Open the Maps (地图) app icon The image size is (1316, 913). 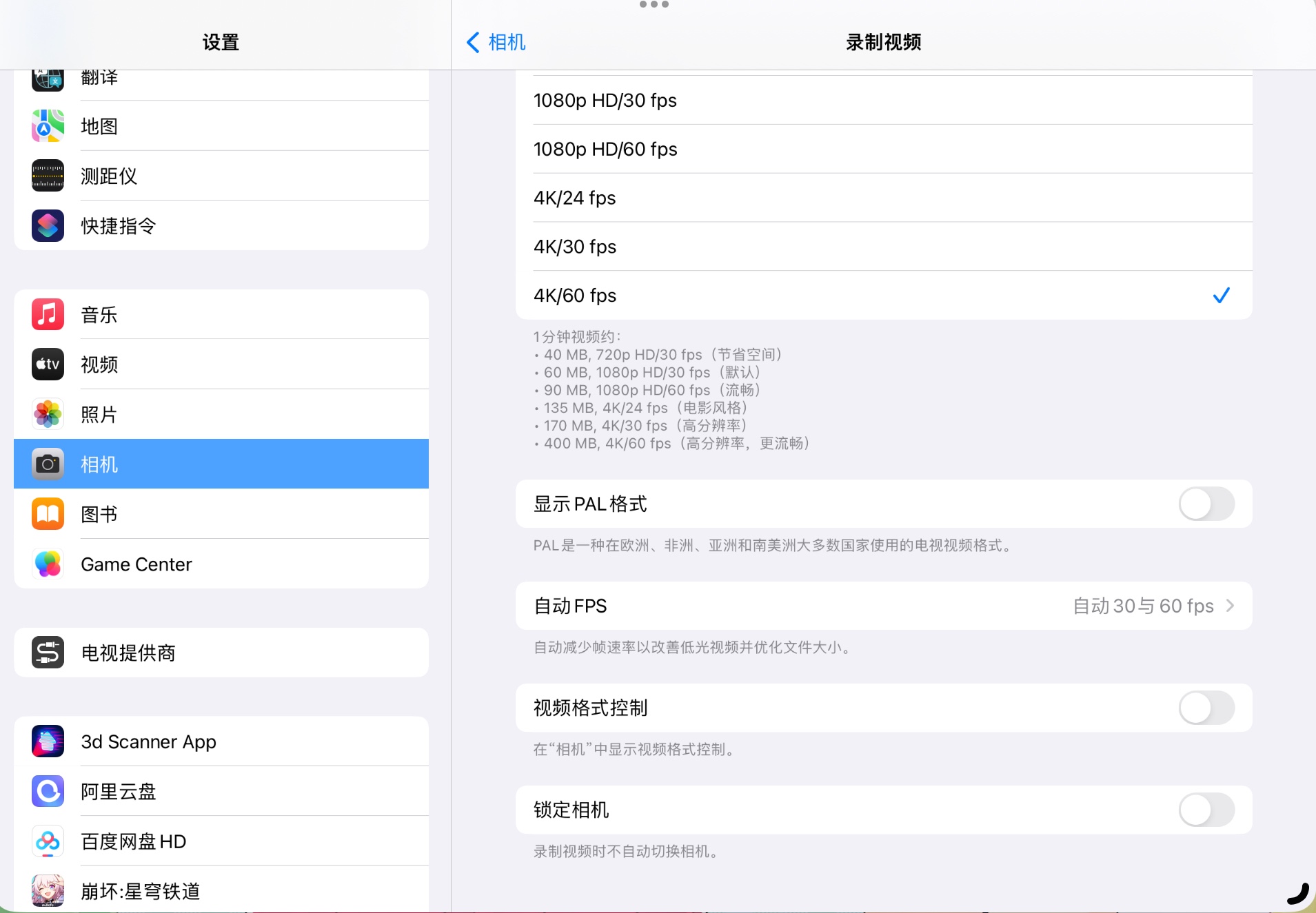pos(48,126)
